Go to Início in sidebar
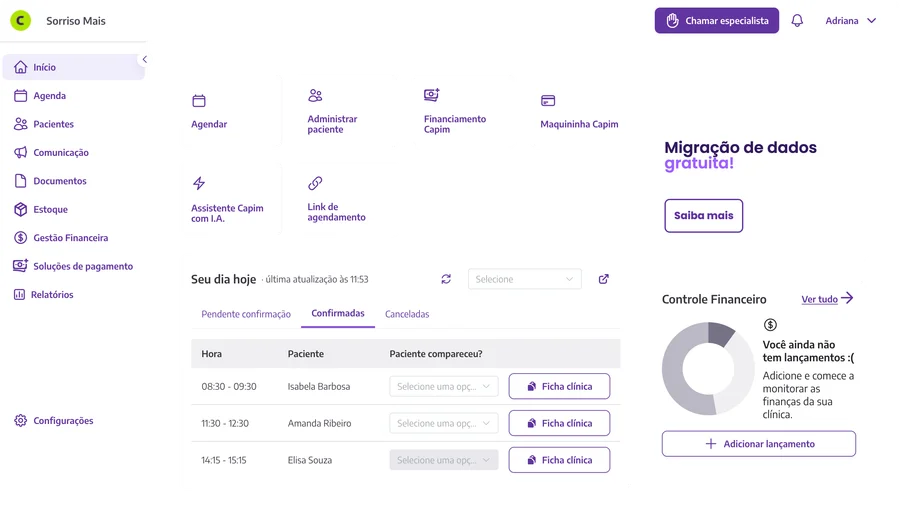The height and width of the screenshot is (512, 900). [73, 67]
